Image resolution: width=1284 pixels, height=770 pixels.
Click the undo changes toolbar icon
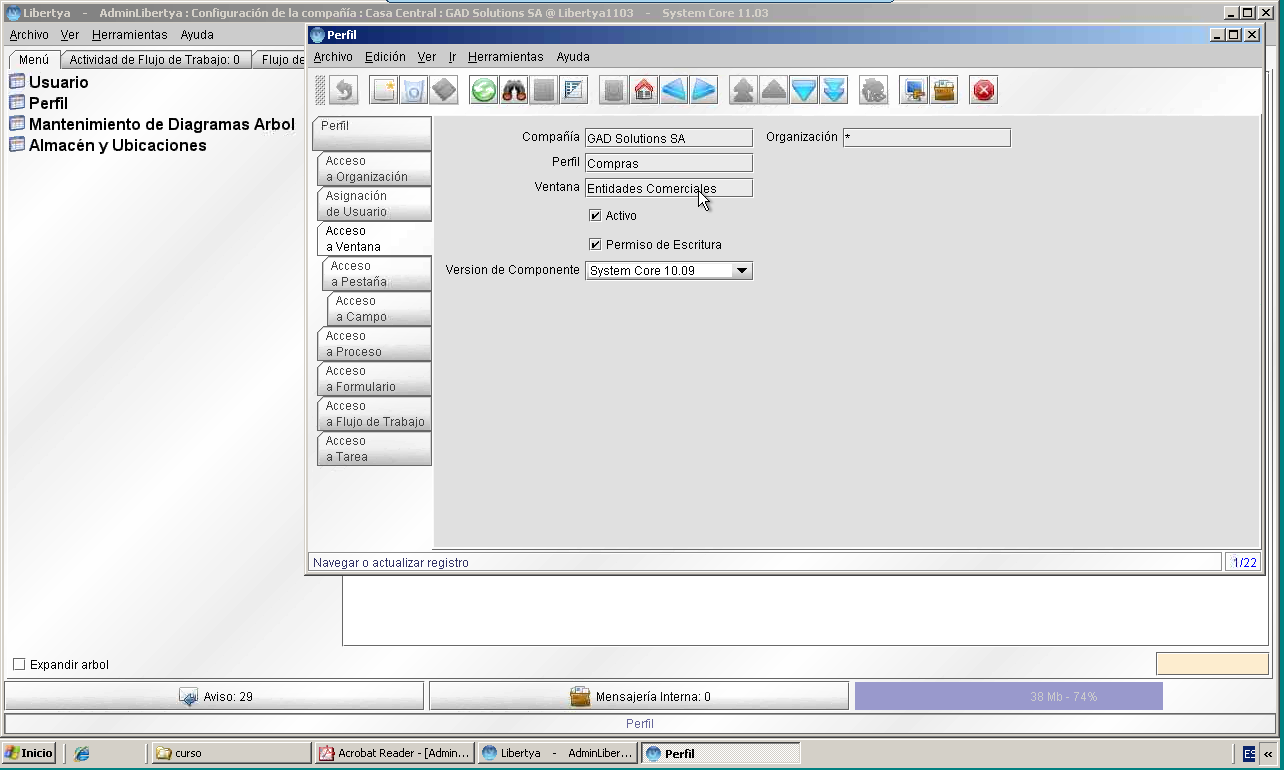tap(344, 90)
